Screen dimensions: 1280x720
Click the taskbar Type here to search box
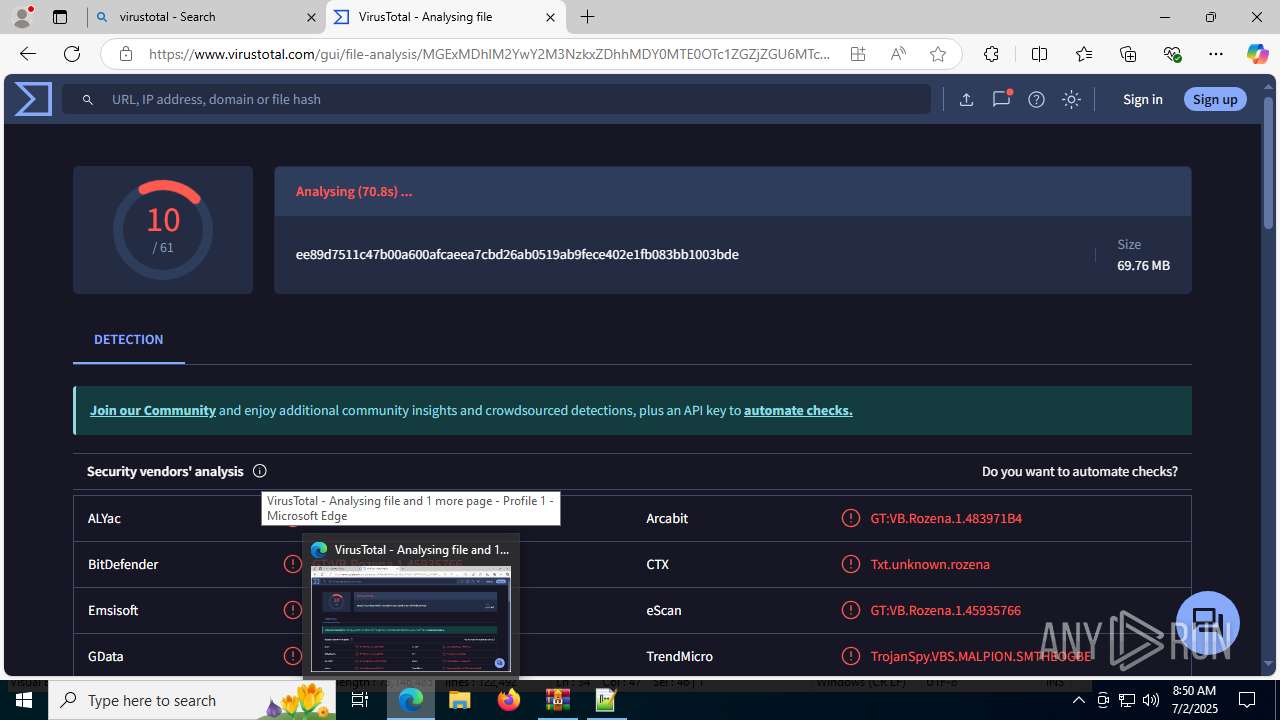coord(192,700)
